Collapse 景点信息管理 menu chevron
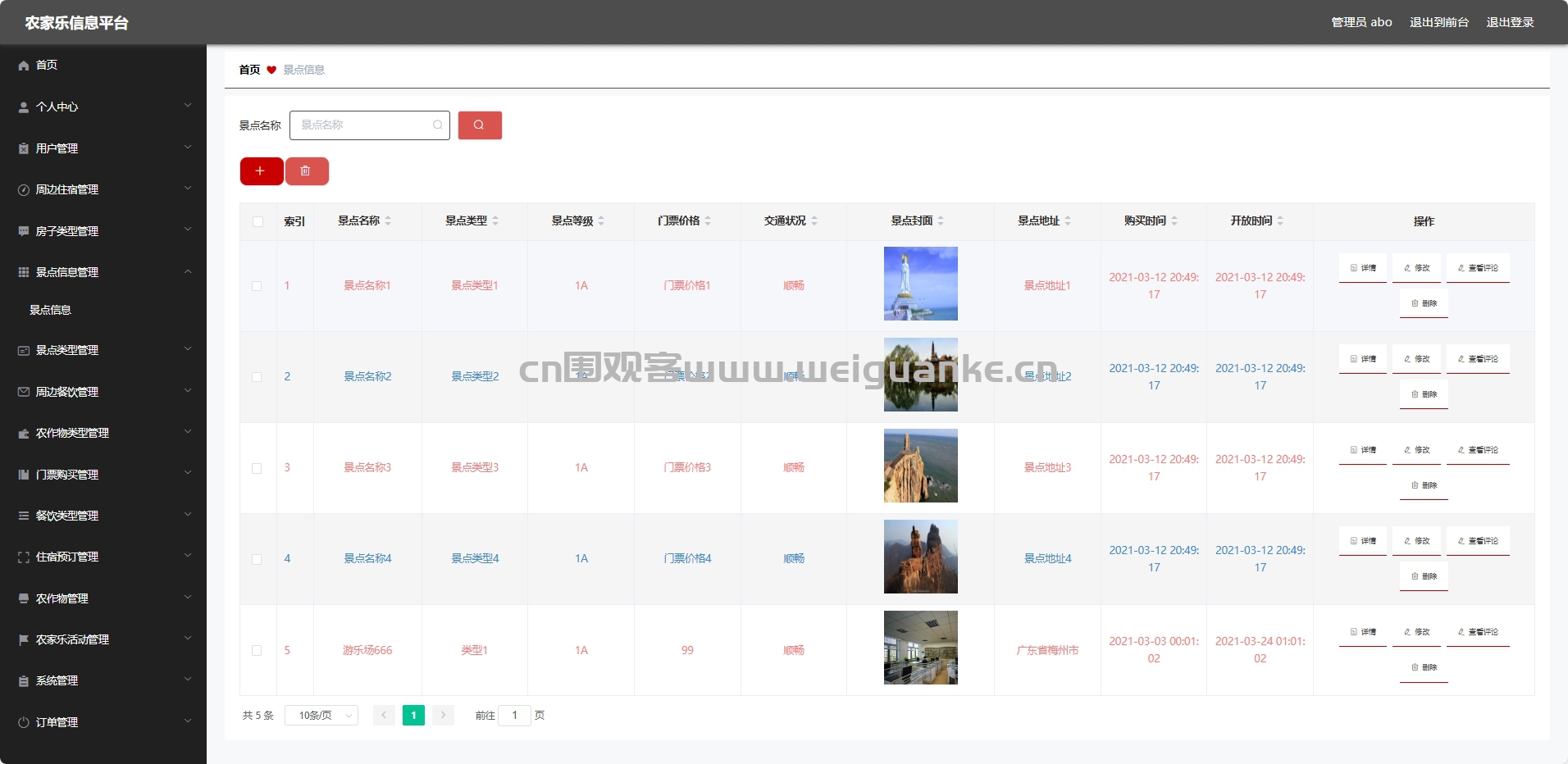Viewport: 1568px width, 764px height. pyautogui.click(x=188, y=271)
